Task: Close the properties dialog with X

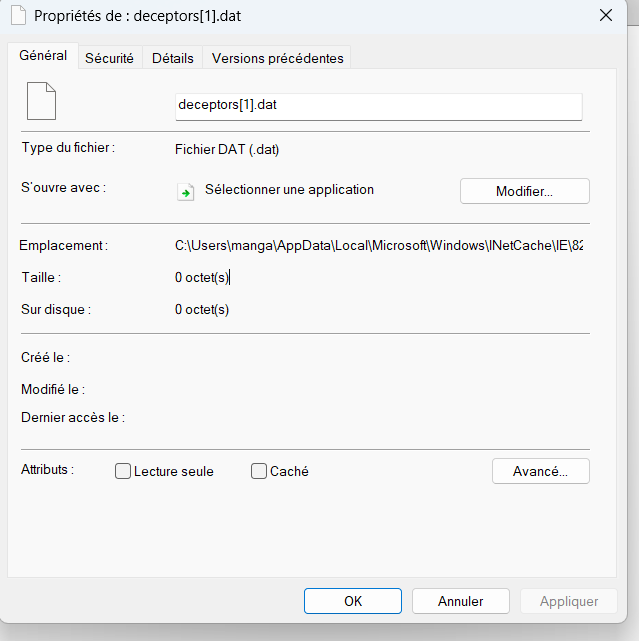Action: (x=605, y=16)
